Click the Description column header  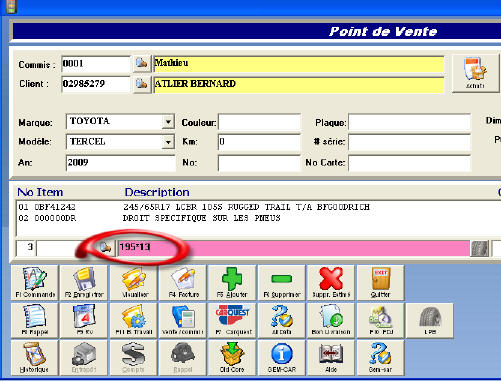click(x=157, y=192)
